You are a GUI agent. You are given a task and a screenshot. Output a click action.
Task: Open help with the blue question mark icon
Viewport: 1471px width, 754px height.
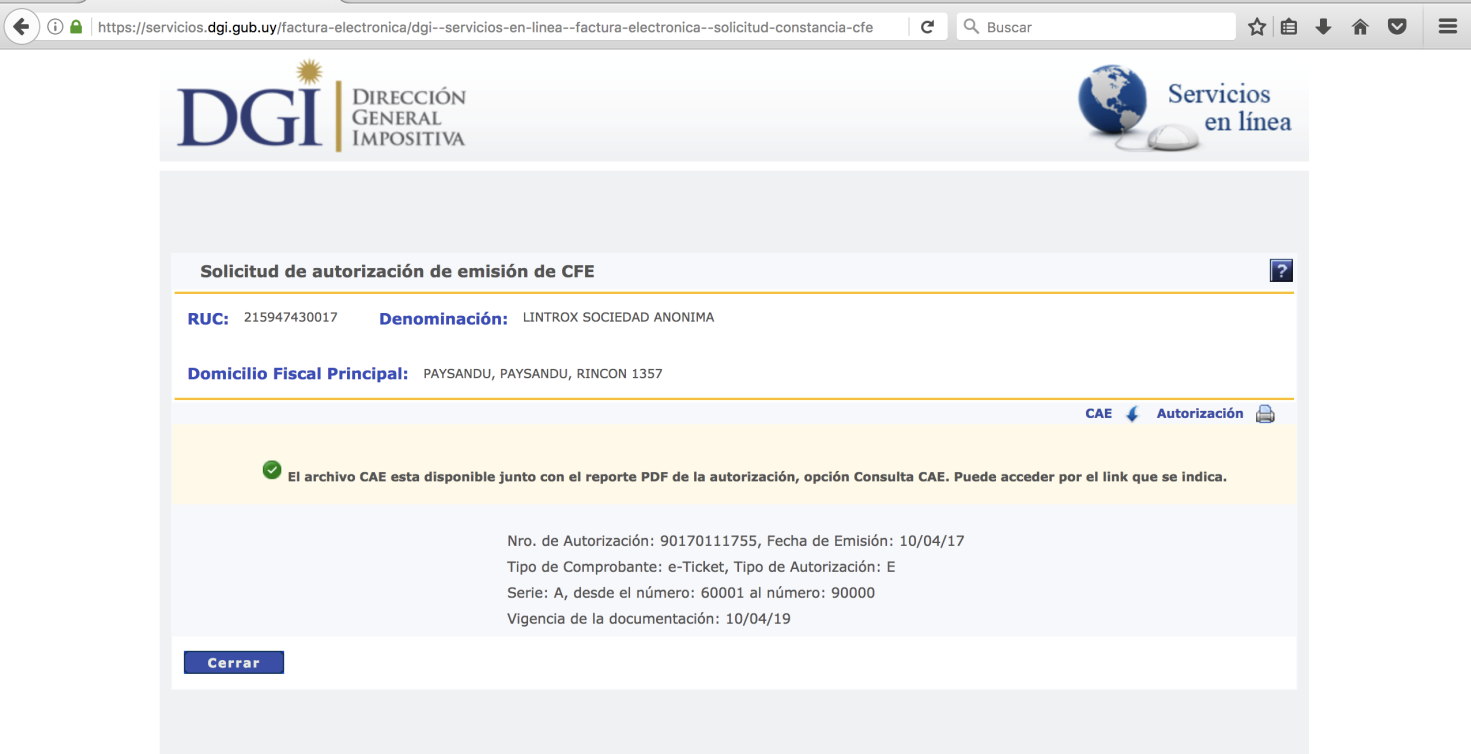(1281, 270)
